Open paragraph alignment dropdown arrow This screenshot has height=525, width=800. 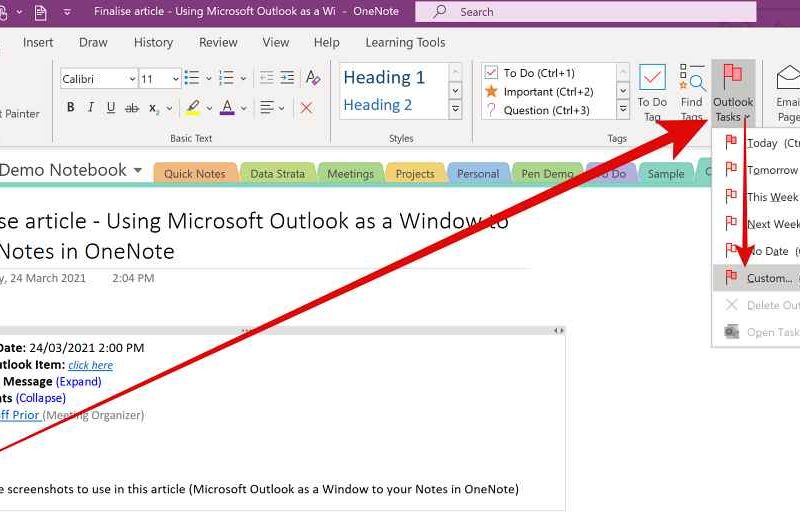point(281,108)
